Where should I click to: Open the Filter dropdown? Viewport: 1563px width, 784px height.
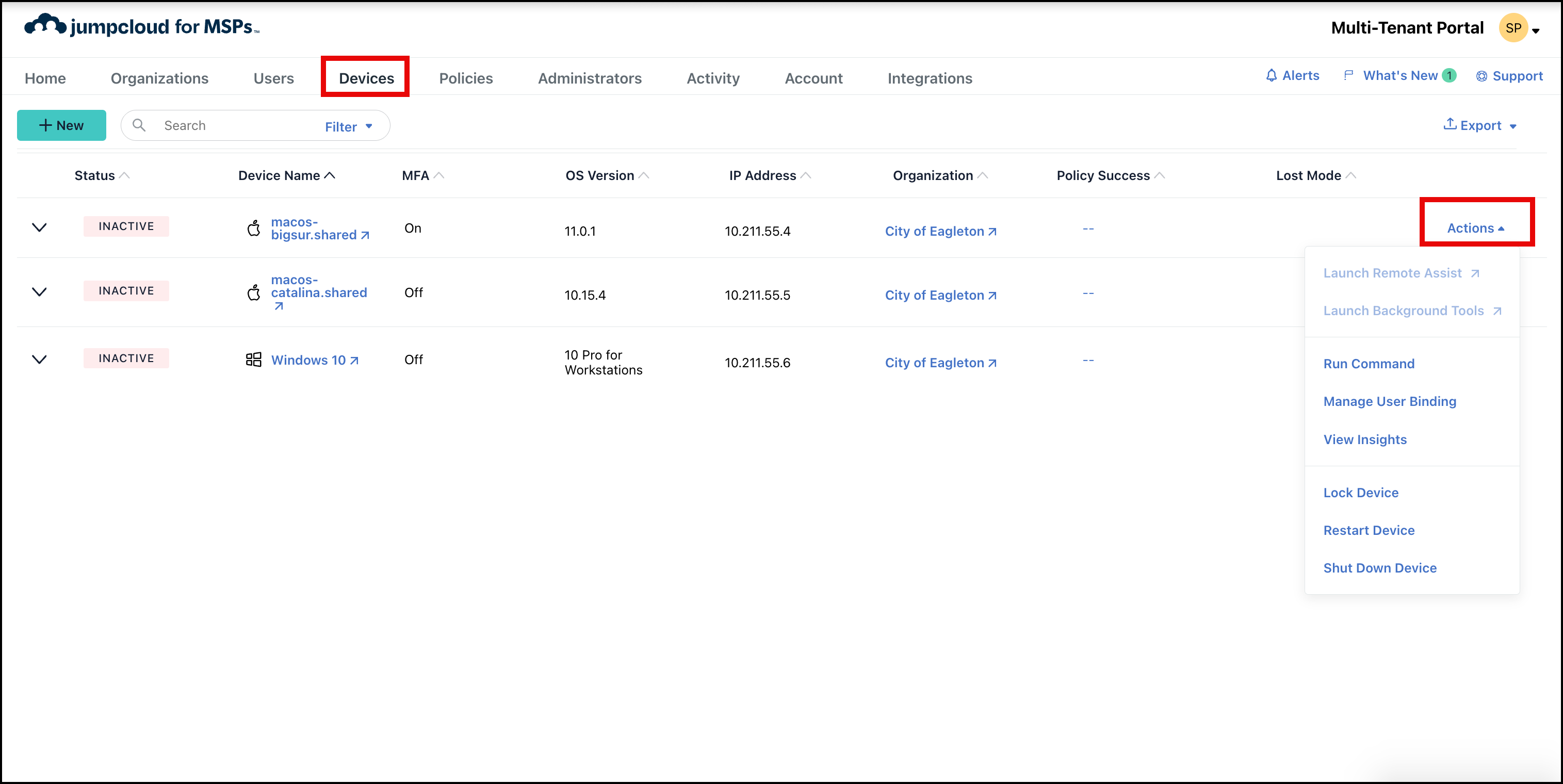pyautogui.click(x=349, y=126)
